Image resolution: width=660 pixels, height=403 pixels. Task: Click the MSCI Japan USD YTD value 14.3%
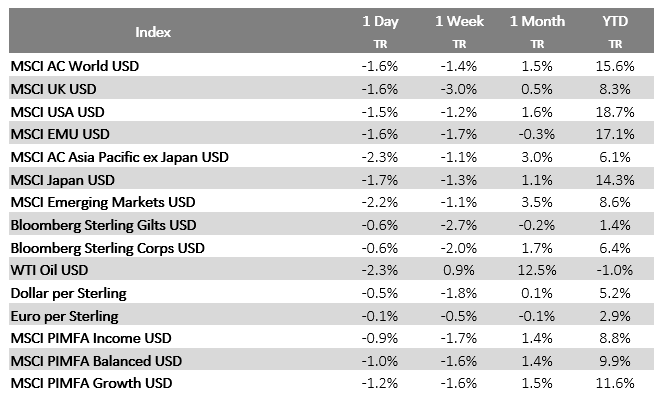[x=615, y=179]
